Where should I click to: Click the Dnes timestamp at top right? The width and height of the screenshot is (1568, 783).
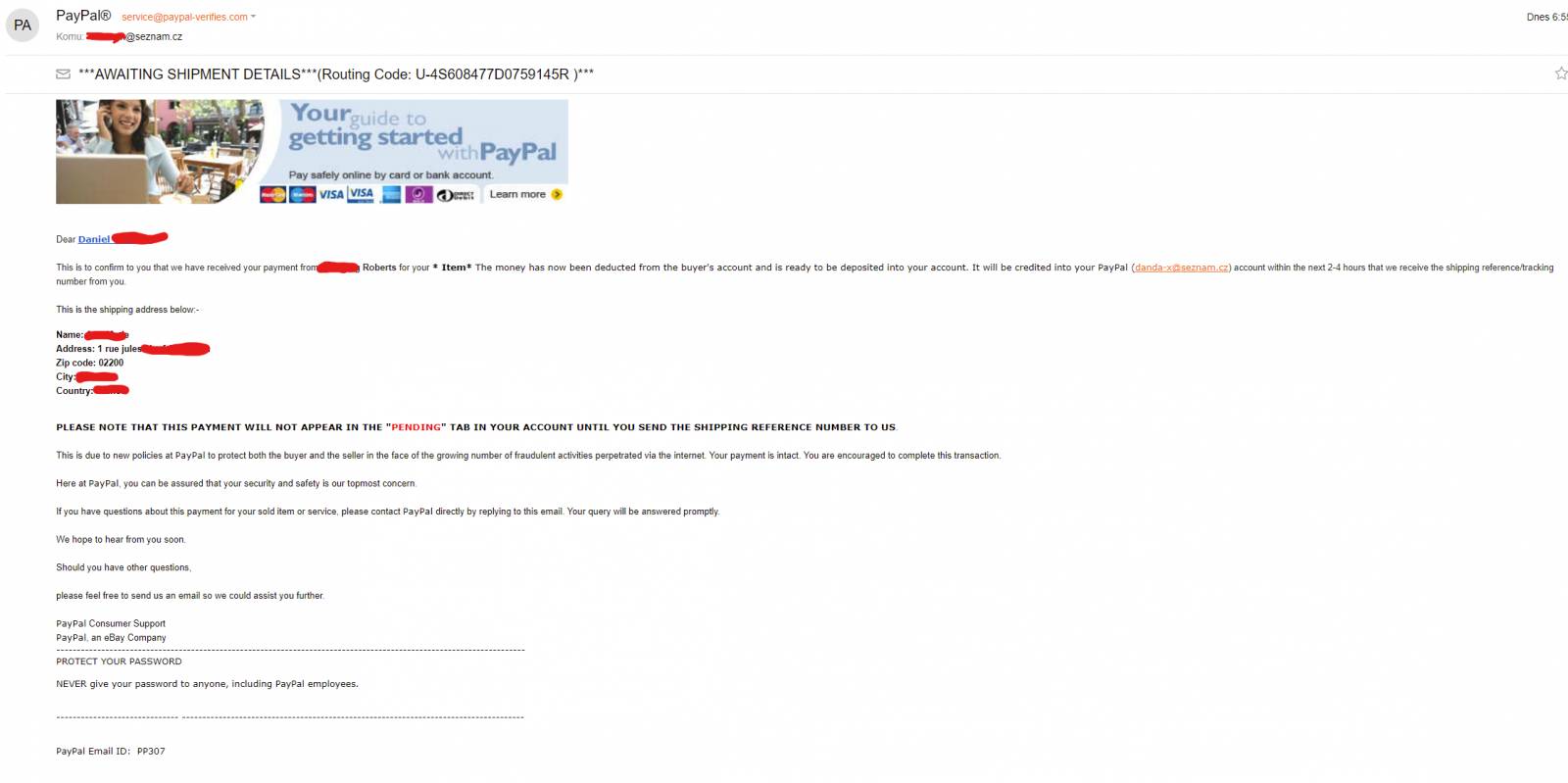pyautogui.click(x=1547, y=17)
